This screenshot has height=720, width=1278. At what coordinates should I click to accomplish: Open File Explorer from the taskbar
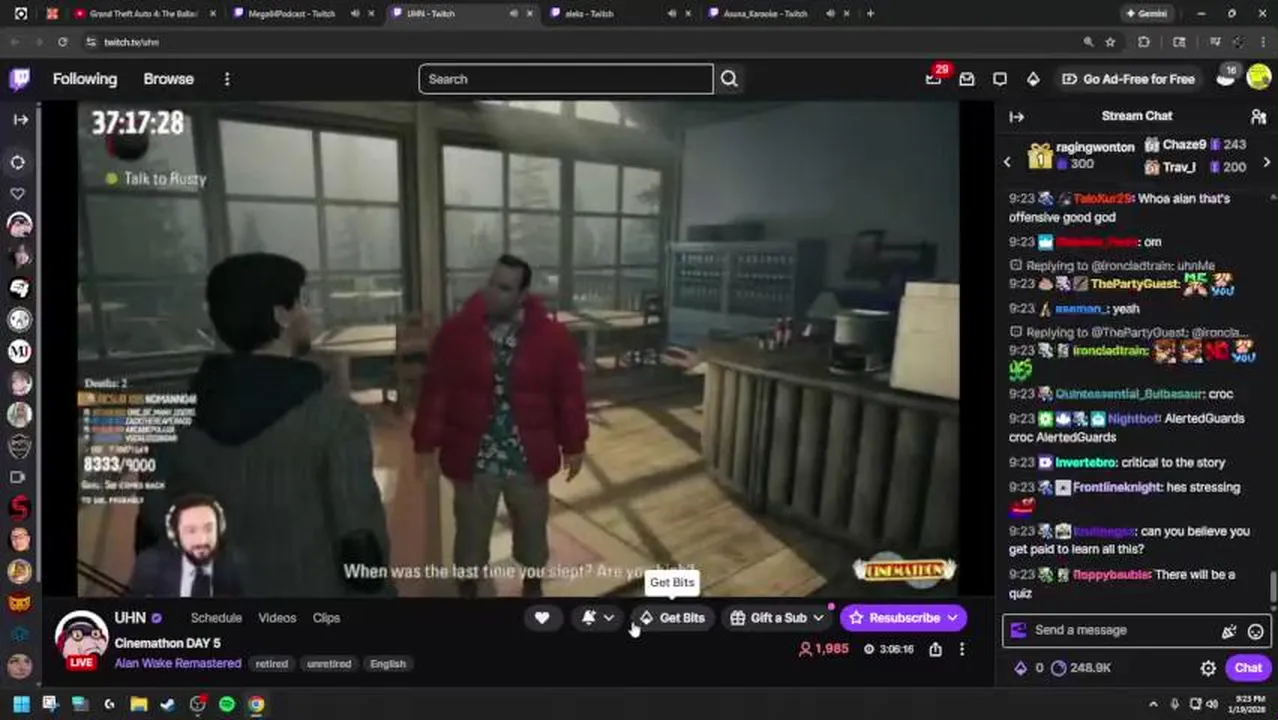pyautogui.click(x=138, y=704)
